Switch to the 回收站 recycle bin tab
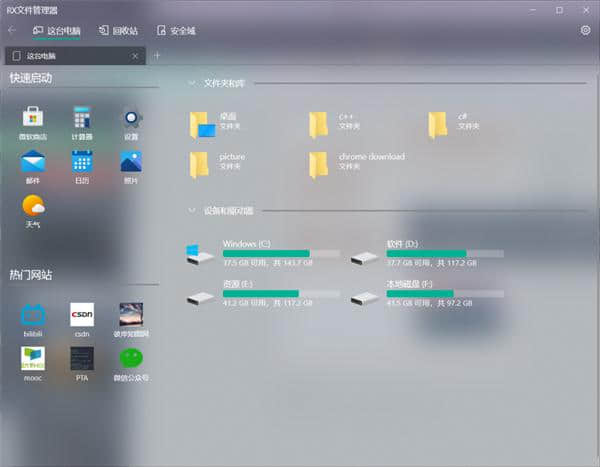 tap(118, 31)
